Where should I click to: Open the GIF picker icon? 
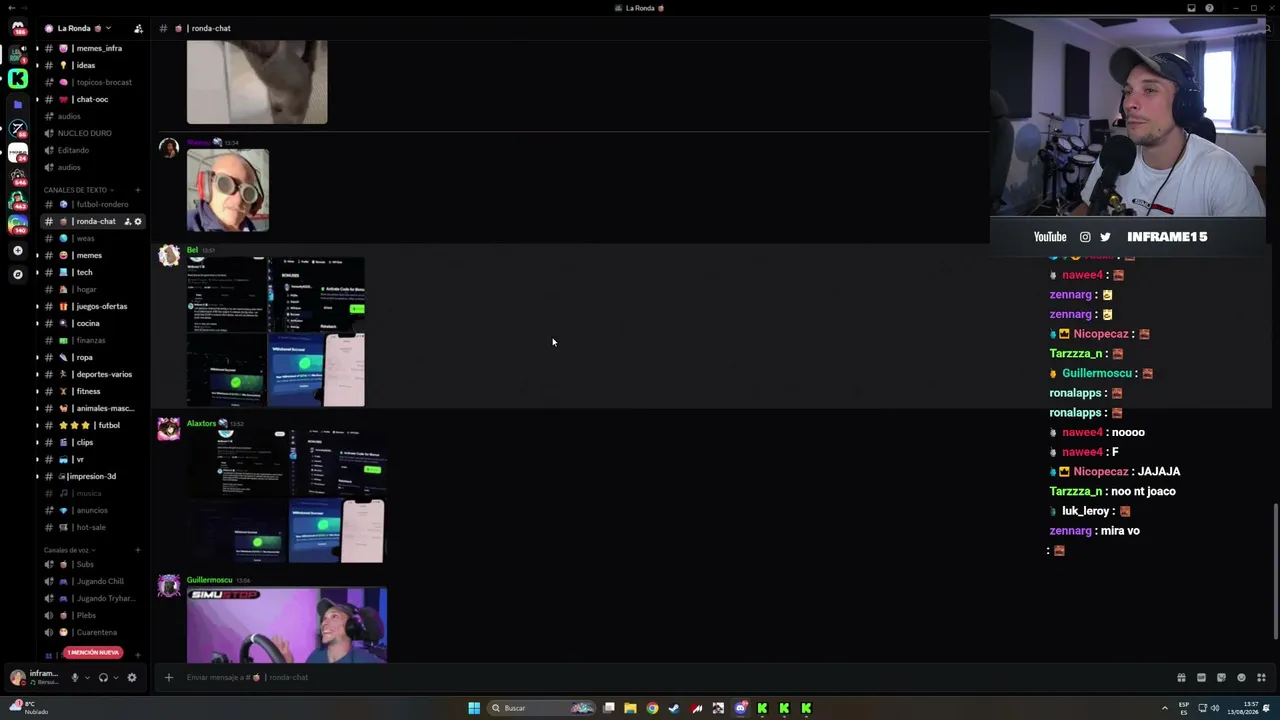(1201, 677)
